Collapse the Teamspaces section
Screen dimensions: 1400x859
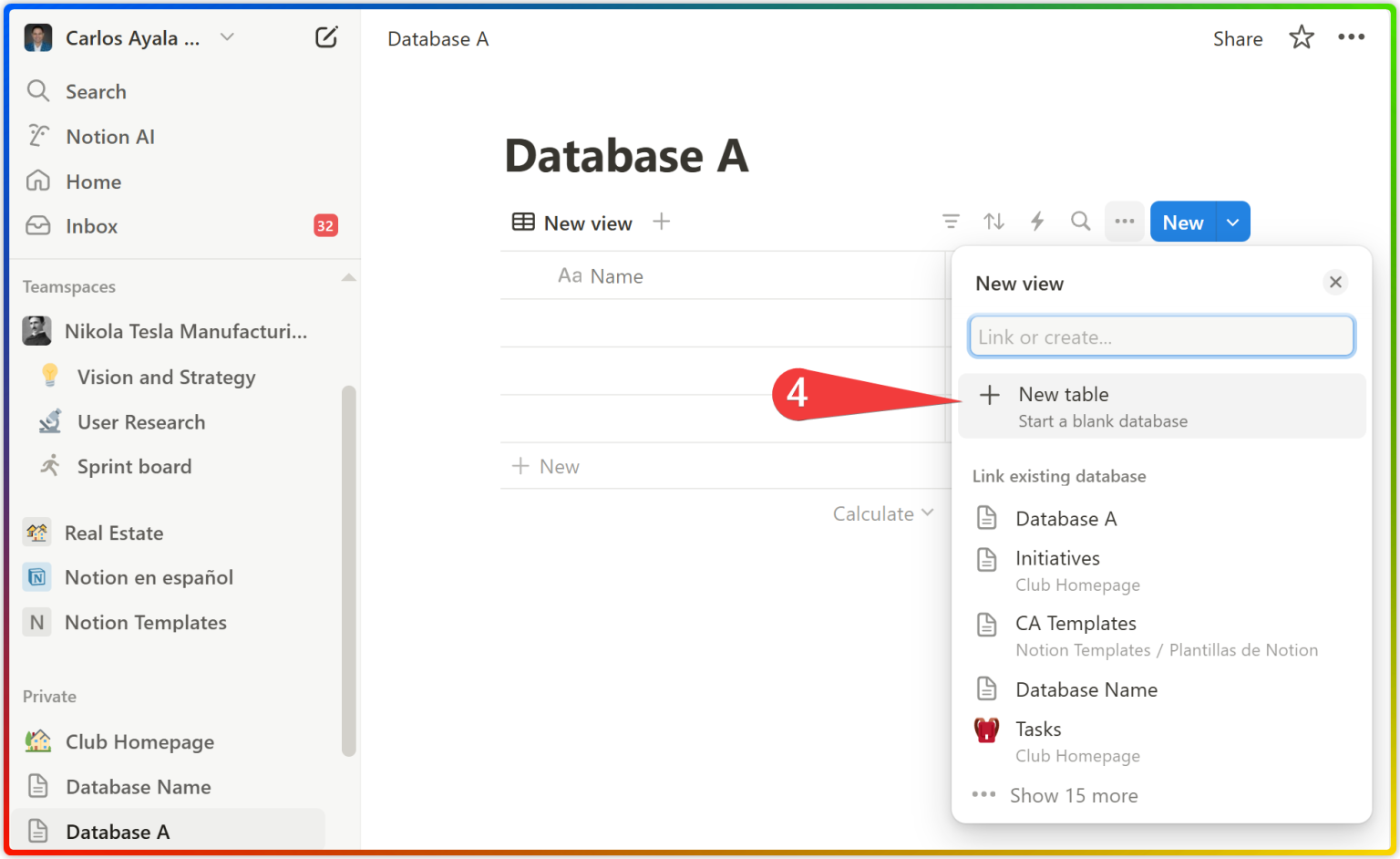(347, 277)
